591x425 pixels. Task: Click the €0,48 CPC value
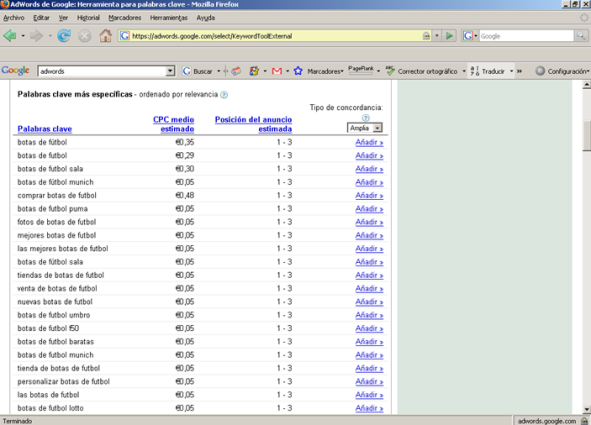[x=185, y=196]
